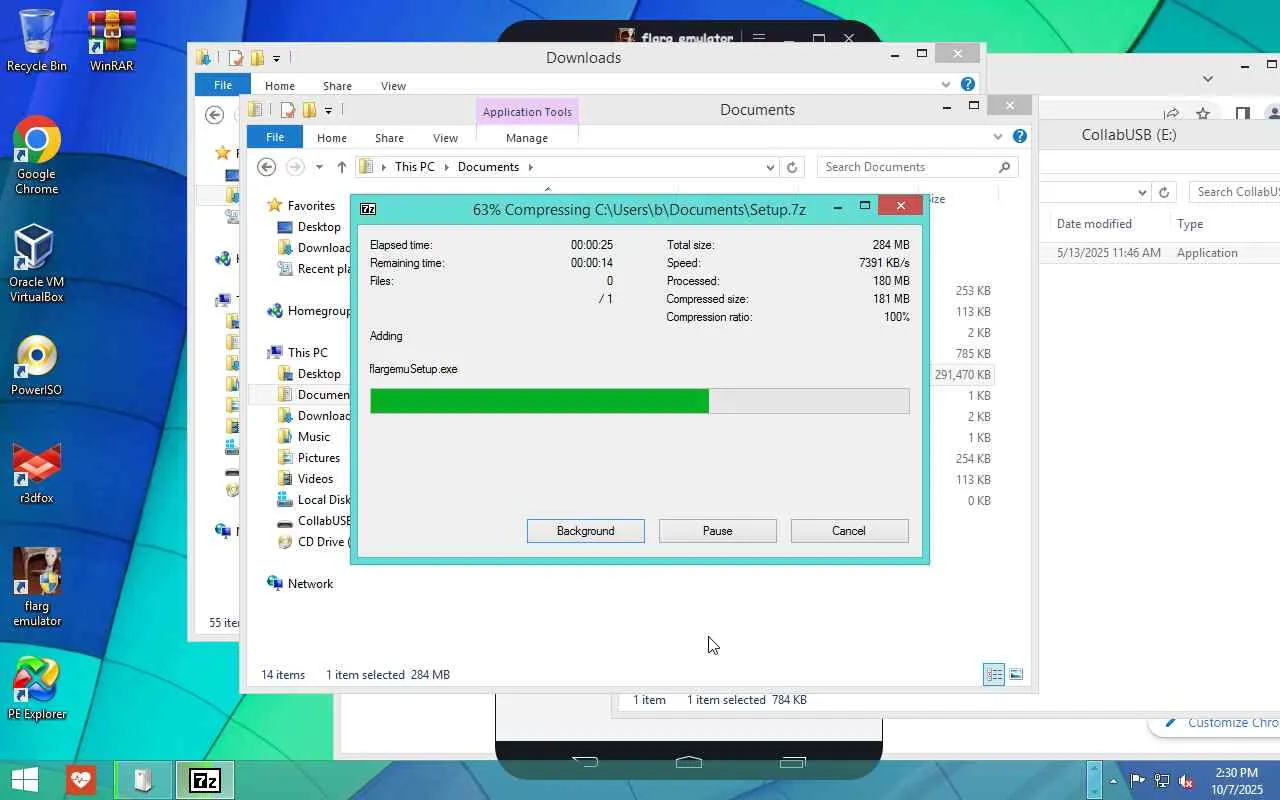Open the Home tab in Downloads window
1280x800 pixels.
click(279, 86)
